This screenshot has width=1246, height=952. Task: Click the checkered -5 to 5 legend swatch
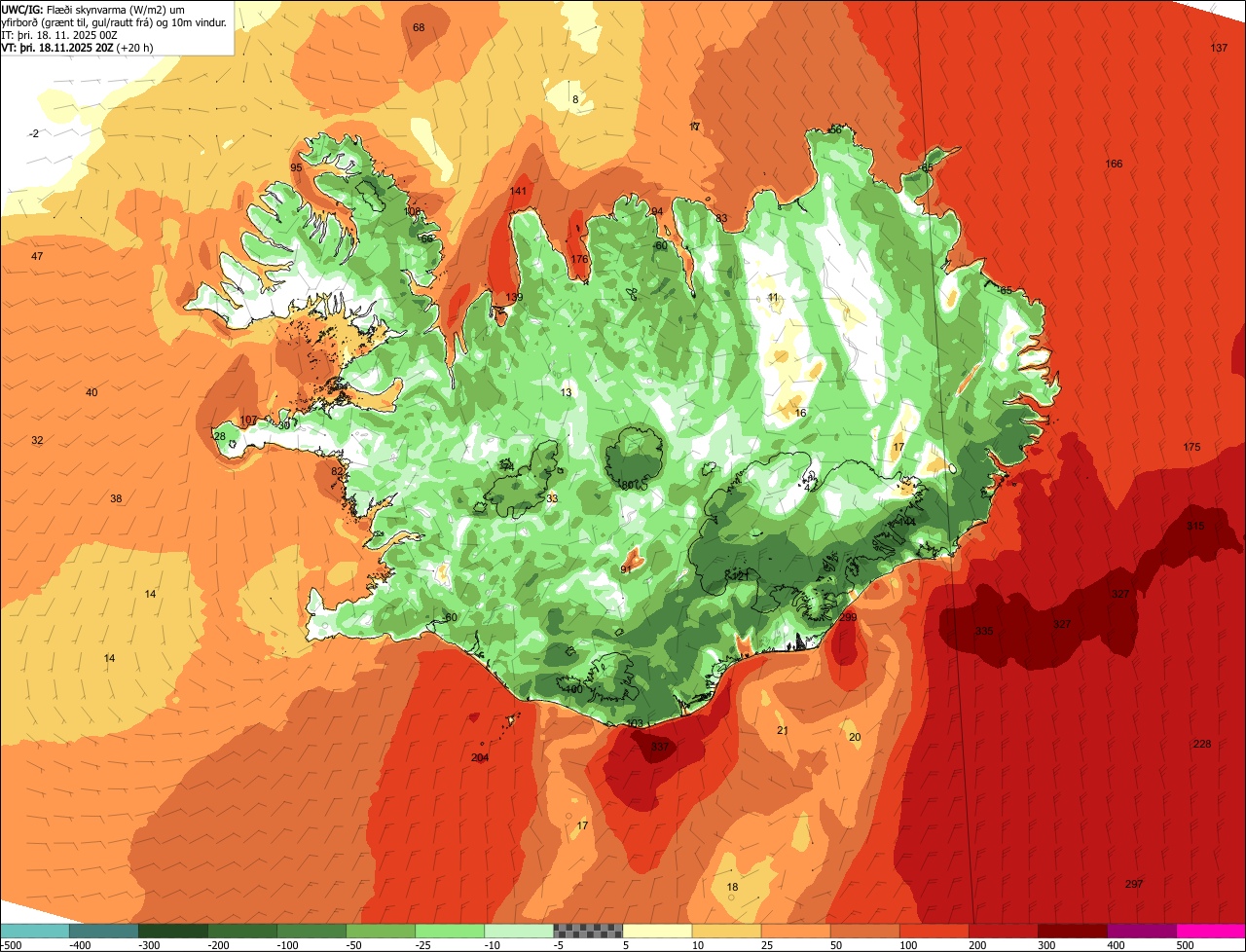(x=588, y=931)
